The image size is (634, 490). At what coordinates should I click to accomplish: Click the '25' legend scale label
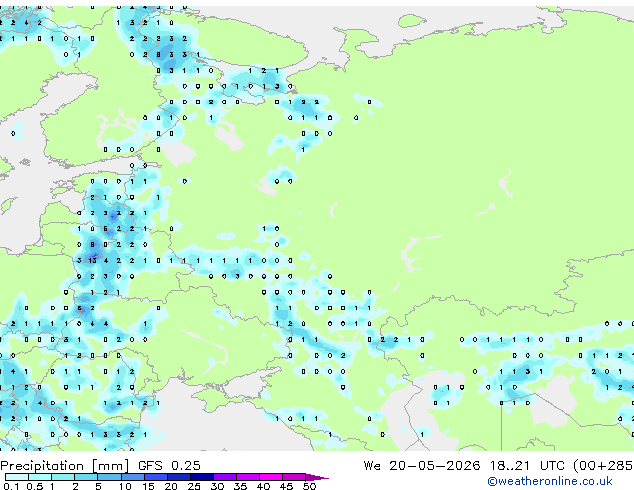pyautogui.click(x=194, y=486)
